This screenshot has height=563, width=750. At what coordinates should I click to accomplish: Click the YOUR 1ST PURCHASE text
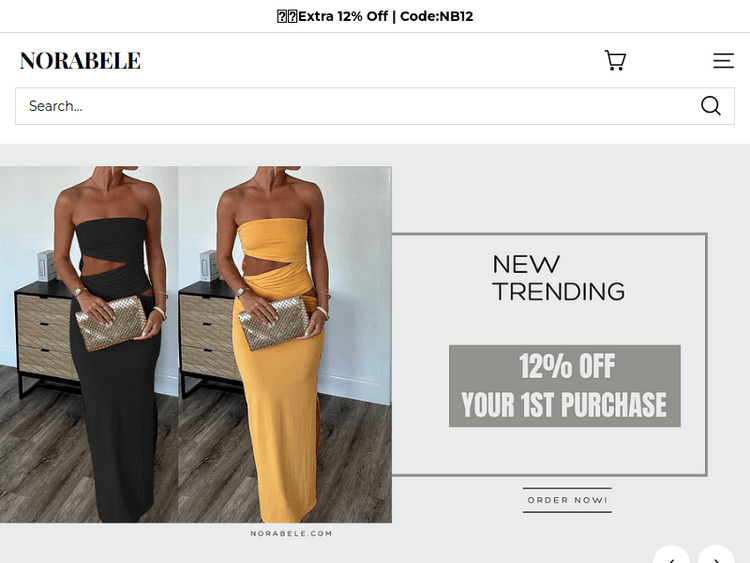(564, 405)
